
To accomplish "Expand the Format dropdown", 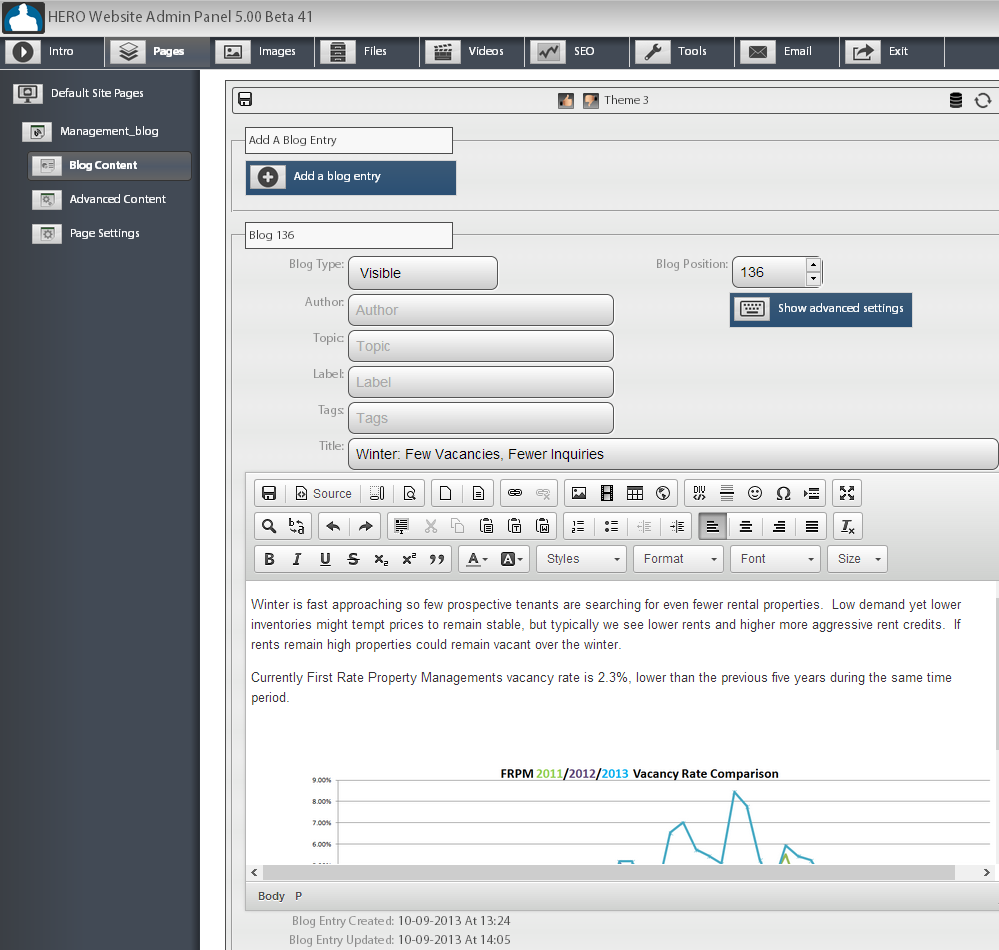I will click(678, 559).
